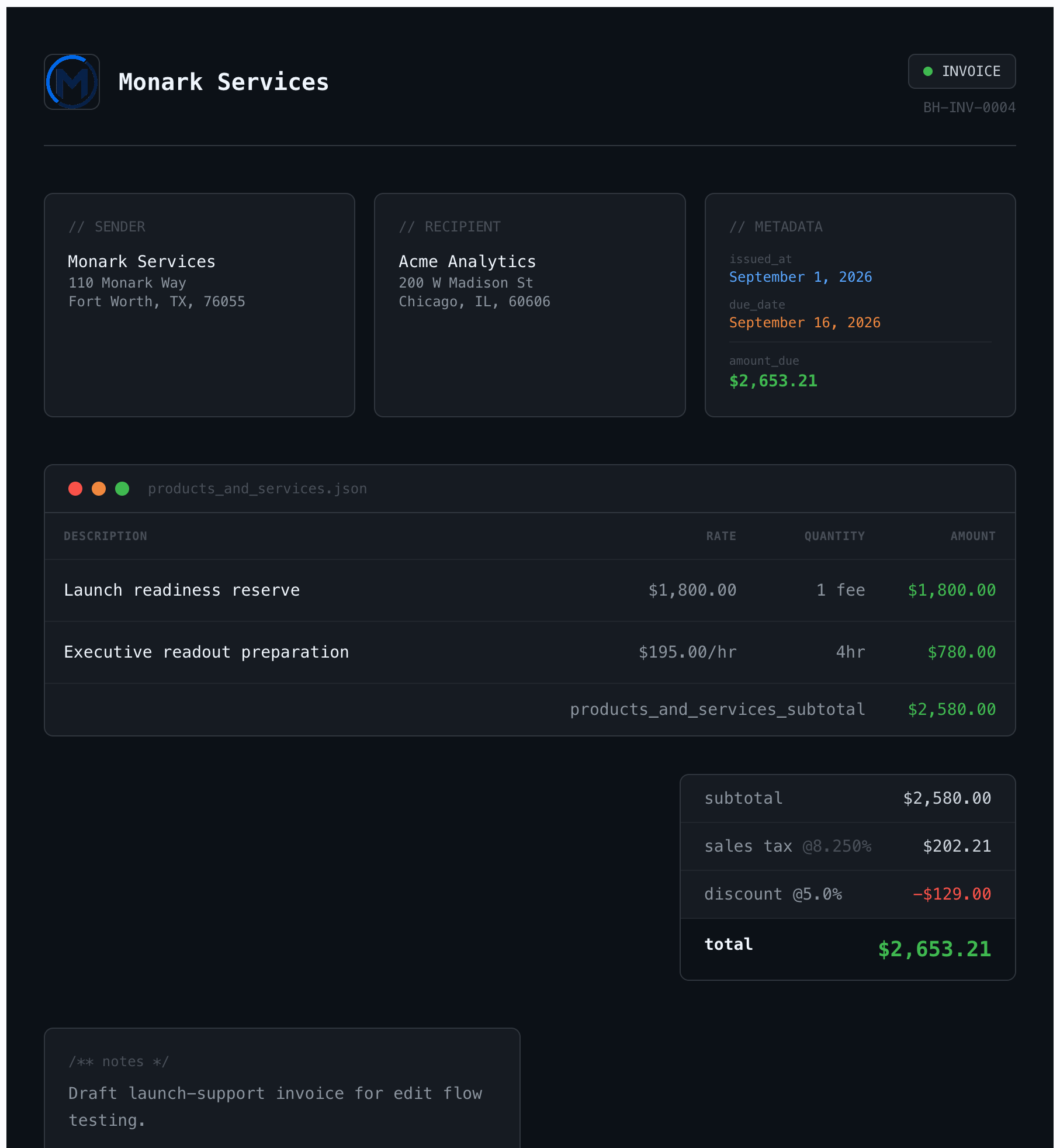Screen dimensions: 1060x1148
Task: Click the tax rate @8.250%
Action: tap(836, 846)
